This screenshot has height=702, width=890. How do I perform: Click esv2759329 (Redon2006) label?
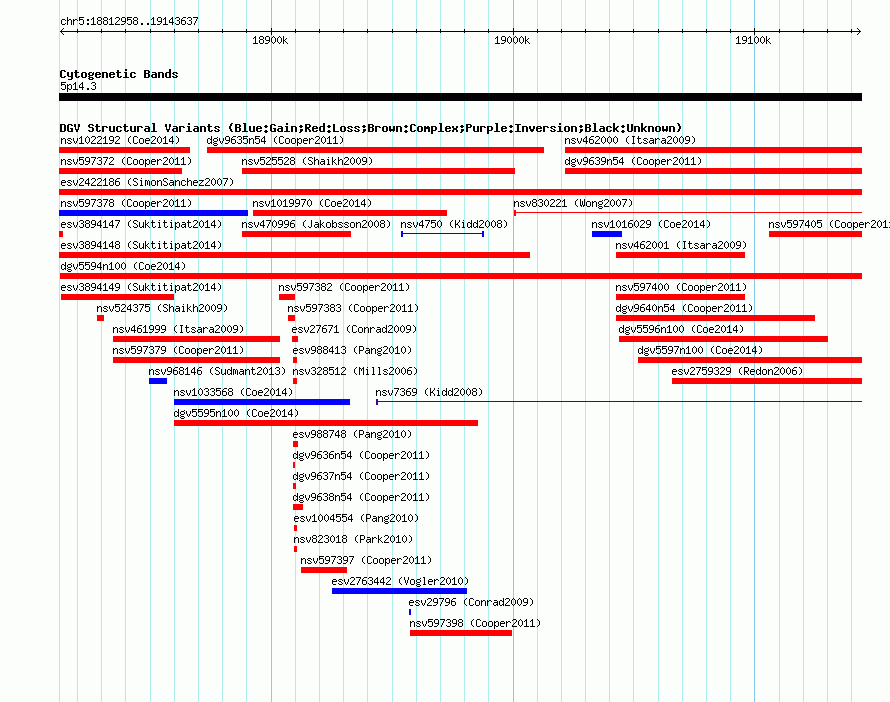[x=737, y=371]
